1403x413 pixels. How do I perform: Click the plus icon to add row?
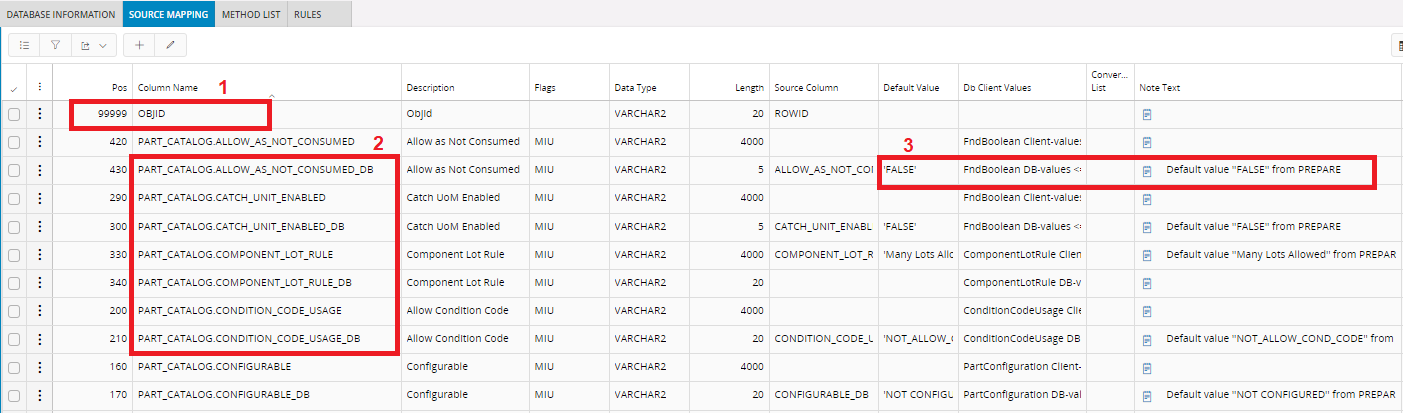pos(139,45)
